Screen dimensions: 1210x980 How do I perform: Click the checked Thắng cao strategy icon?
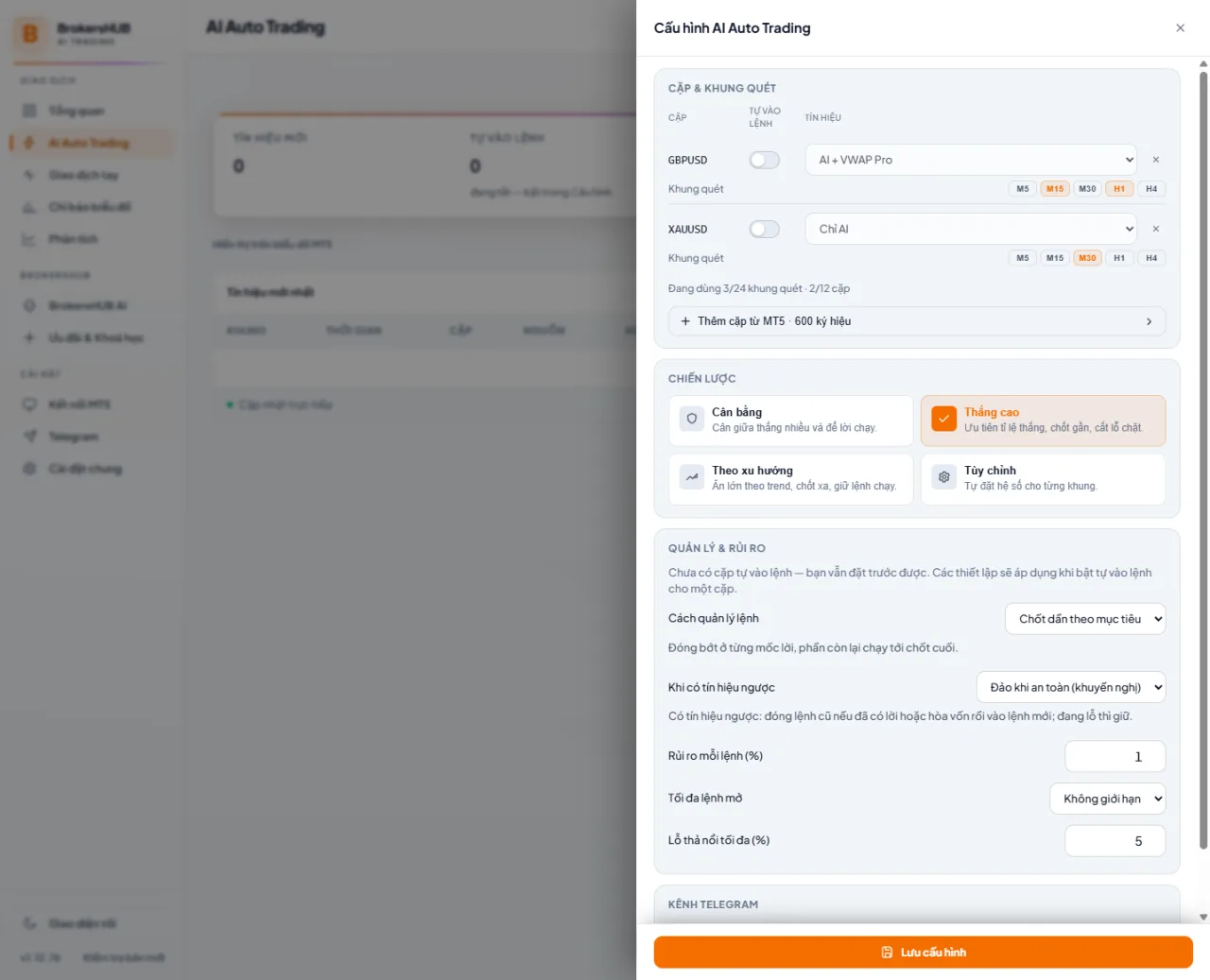point(944,419)
